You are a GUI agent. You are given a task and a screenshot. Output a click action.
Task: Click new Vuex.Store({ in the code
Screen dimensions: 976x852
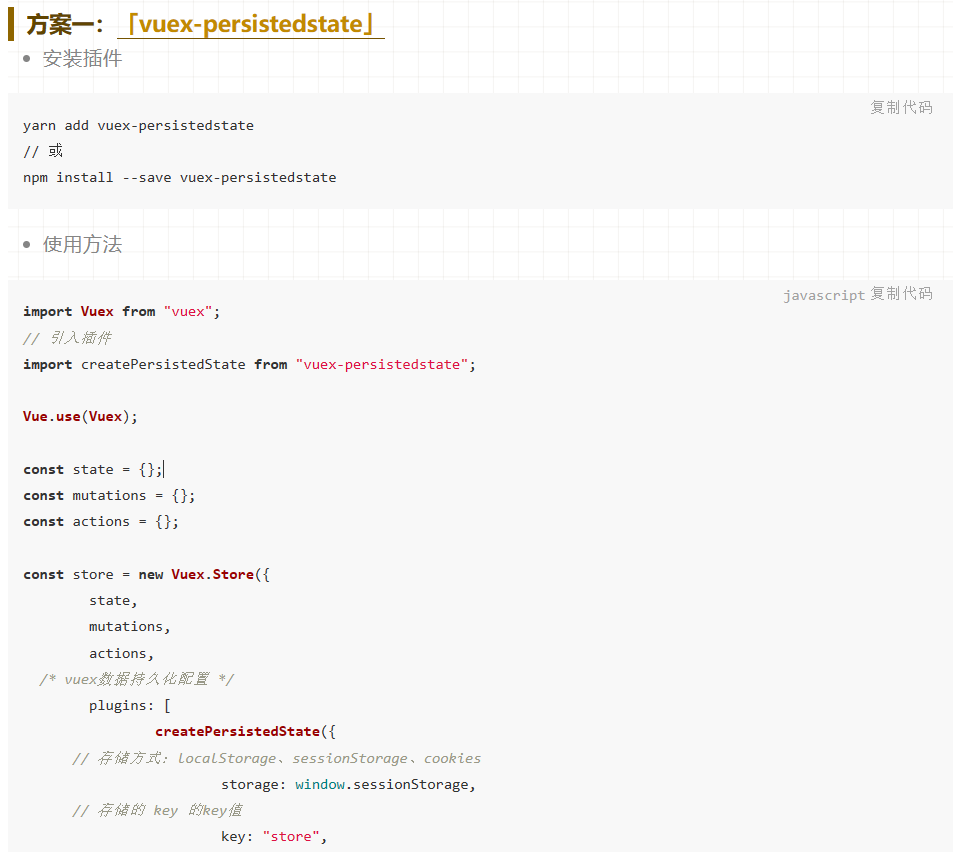click(x=204, y=574)
